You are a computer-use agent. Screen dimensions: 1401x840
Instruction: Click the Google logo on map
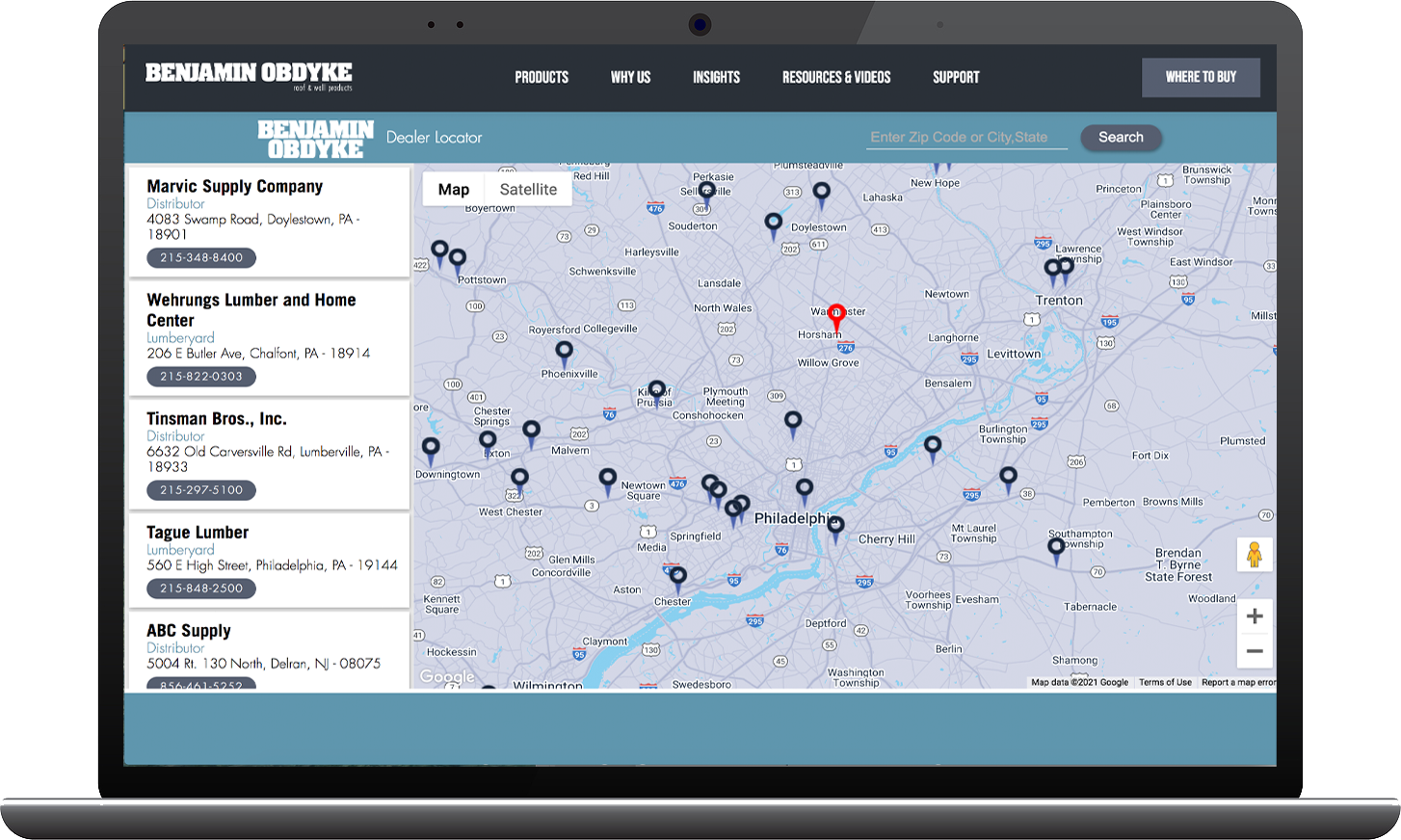pyautogui.click(x=447, y=676)
